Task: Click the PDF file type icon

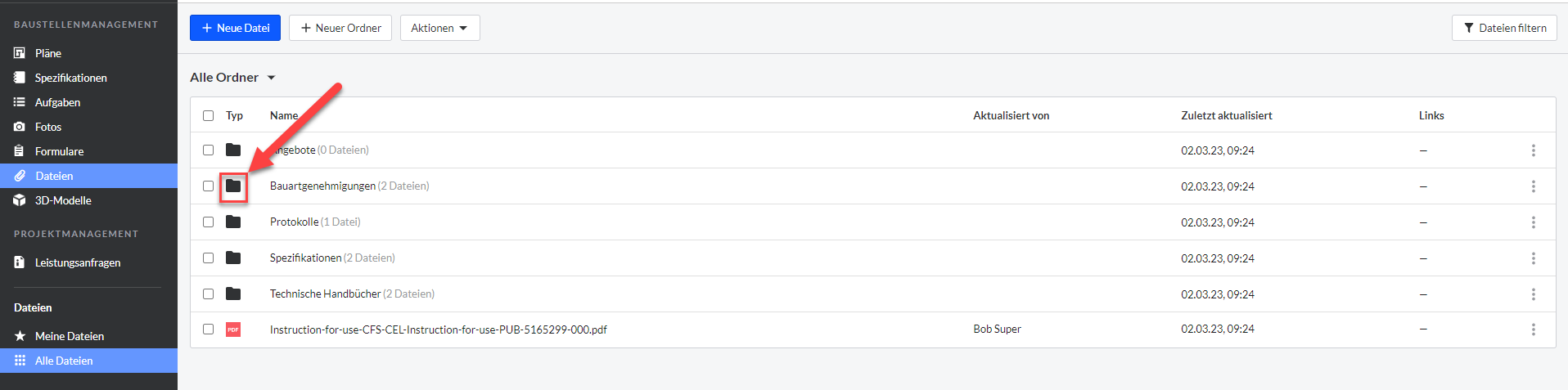Action: [x=233, y=329]
